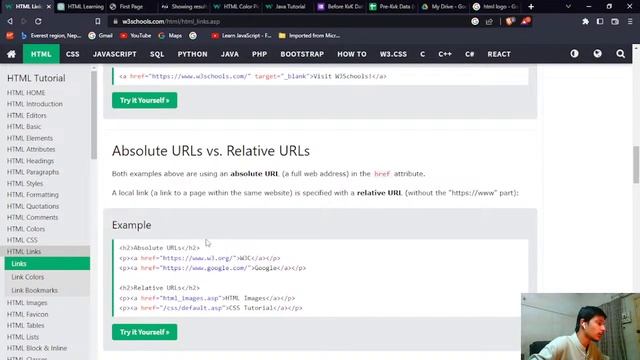Viewport: 640px width, 360px height.
Task: Select CSS in top navigation
Action: point(73,54)
